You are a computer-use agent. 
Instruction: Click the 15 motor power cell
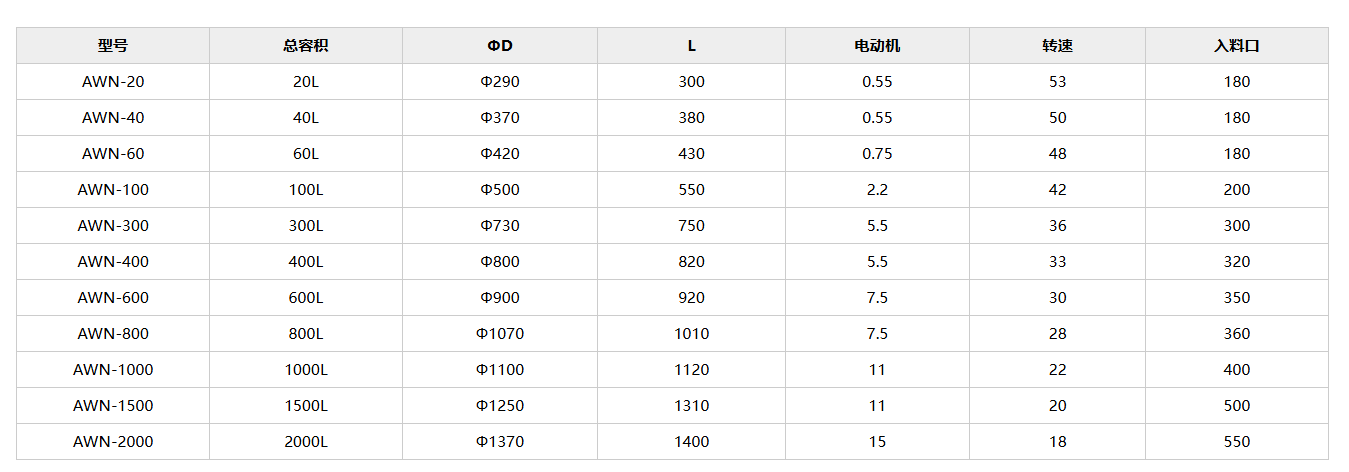coord(877,442)
